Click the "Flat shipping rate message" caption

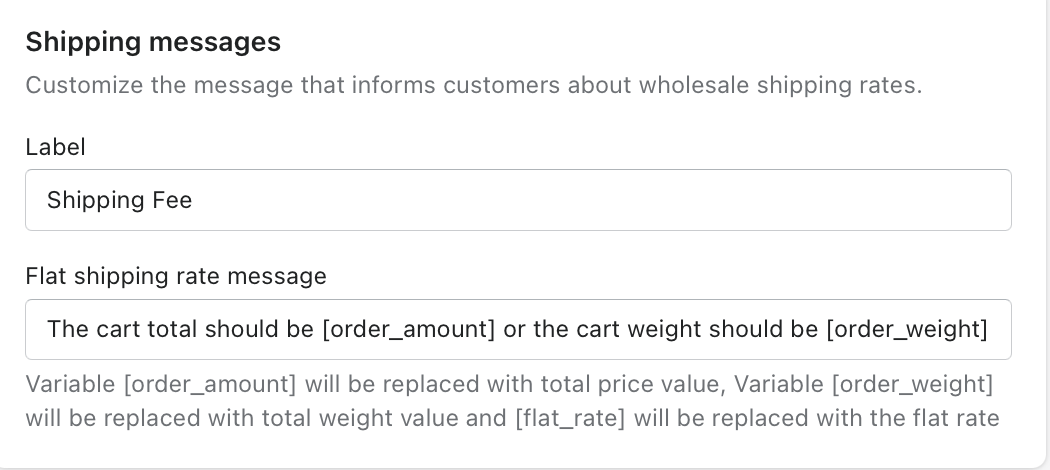tap(176, 276)
